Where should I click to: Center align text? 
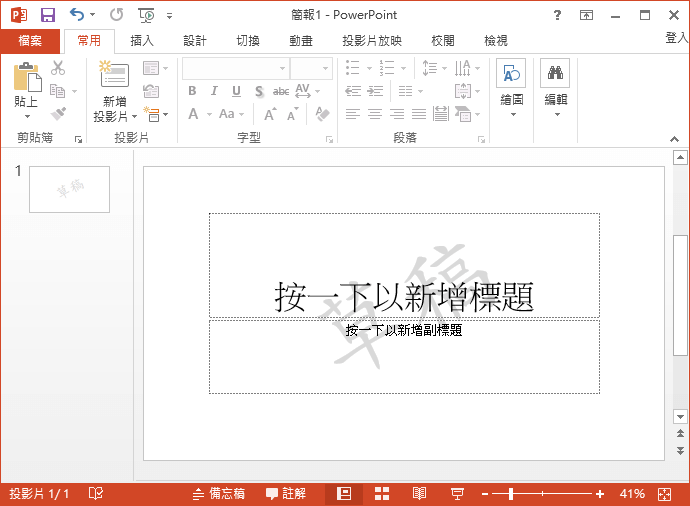pyautogui.click(x=374, y=114)
